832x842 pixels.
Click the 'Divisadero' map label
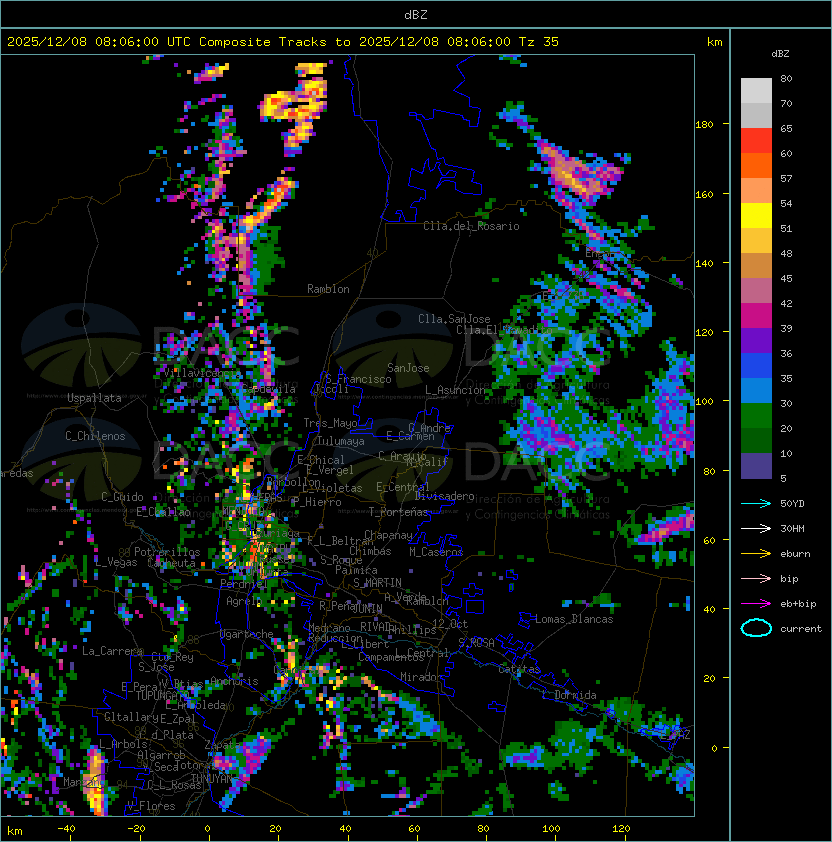[x=444, y=496]
